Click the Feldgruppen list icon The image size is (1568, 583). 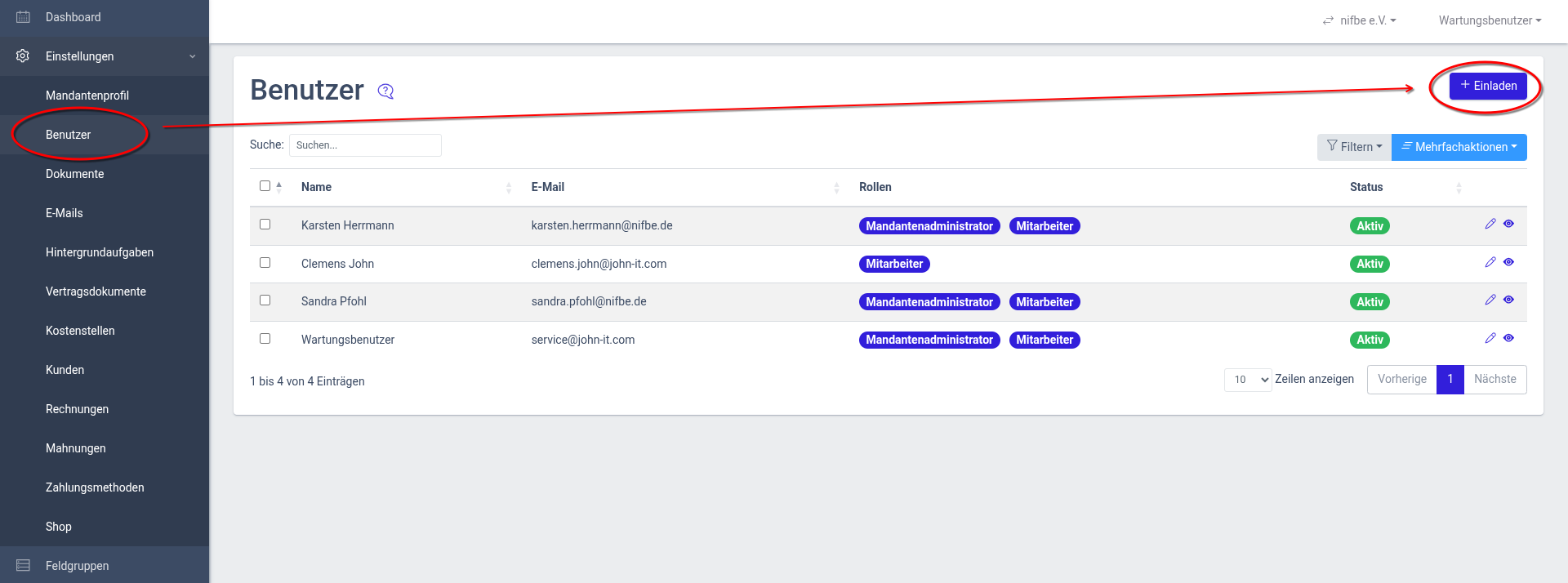point(23,566)
